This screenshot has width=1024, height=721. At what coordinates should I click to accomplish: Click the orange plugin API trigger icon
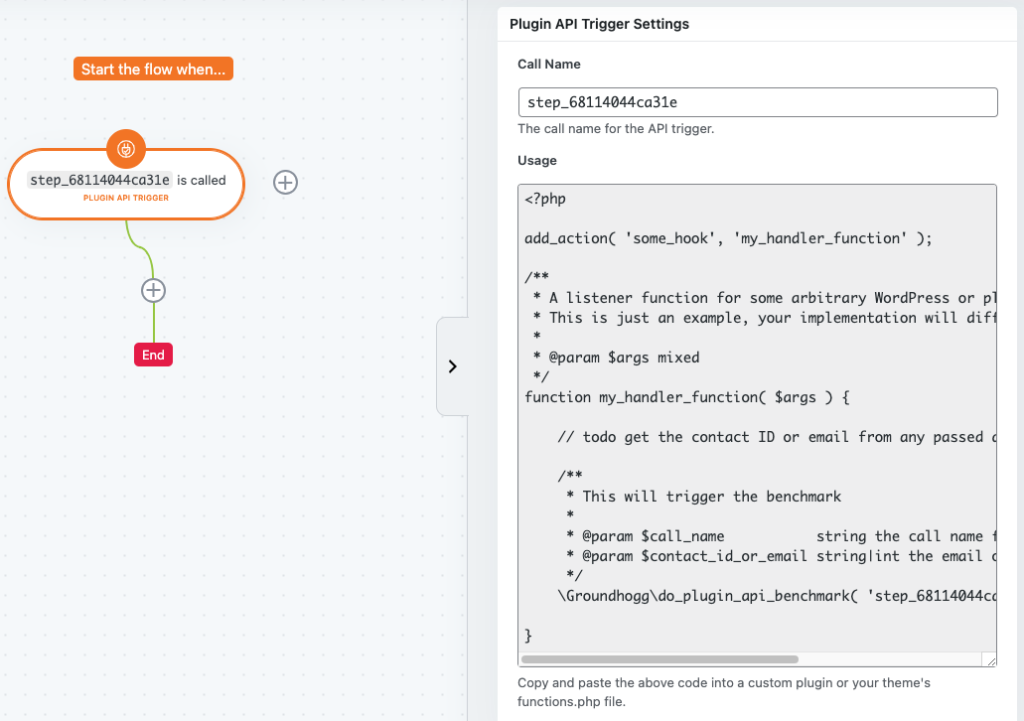(126, 149)
